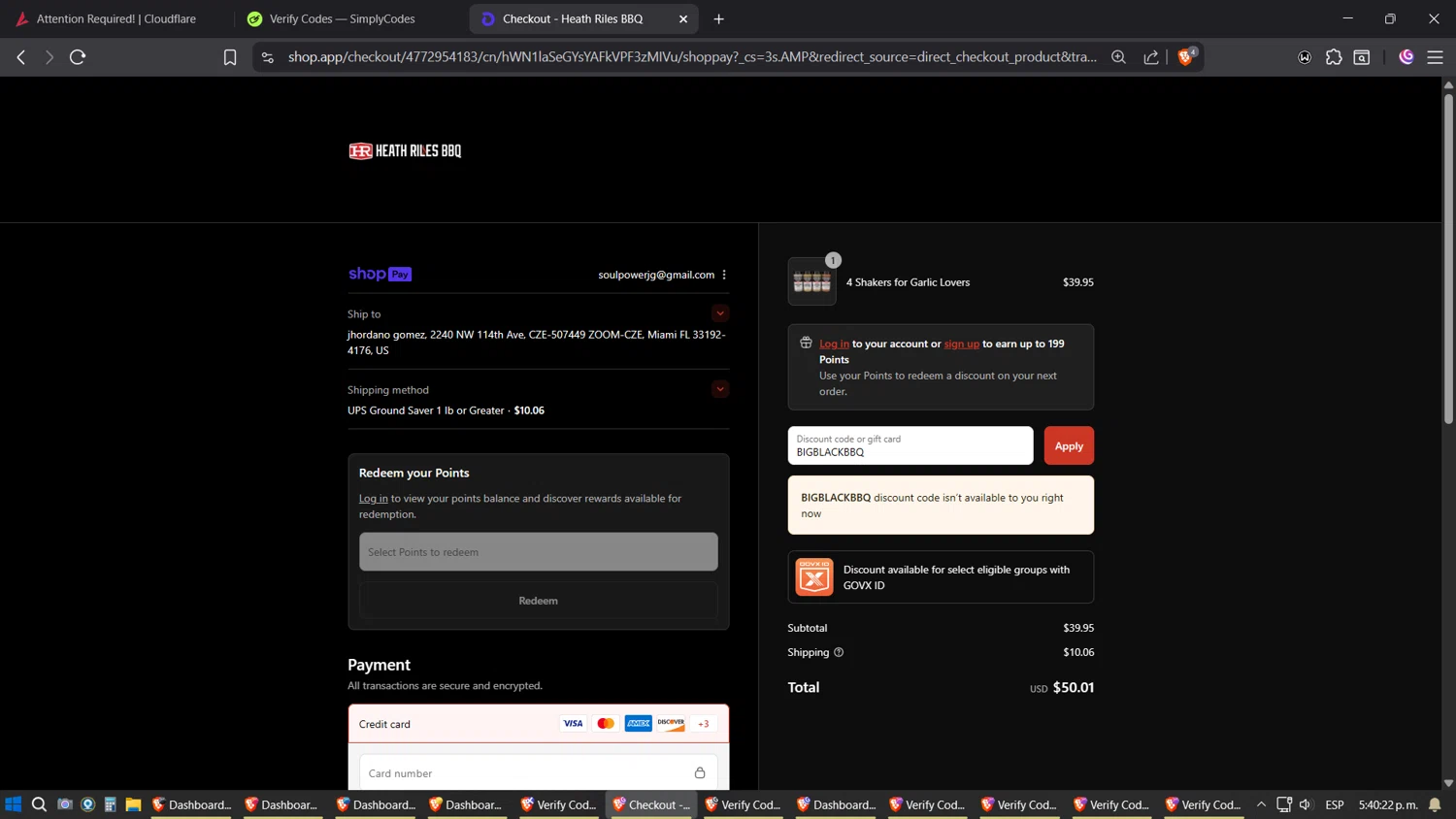This screenshot has height=819, width=1456.
Task: Click the browser forward arrow
Action: (x=49, y=57)
